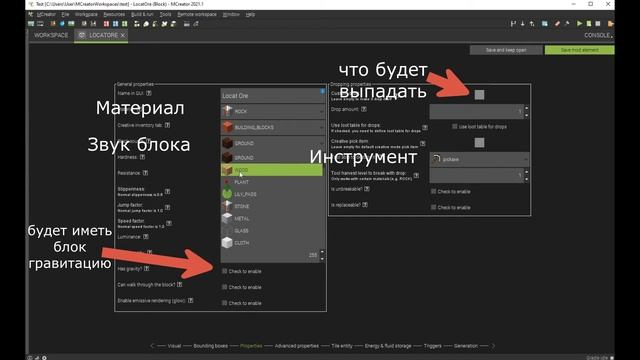Open the BUILDING_BLOCKS creative tab dropdown
This screenshot has width=640, height=360.
click(x=273, y=127)
